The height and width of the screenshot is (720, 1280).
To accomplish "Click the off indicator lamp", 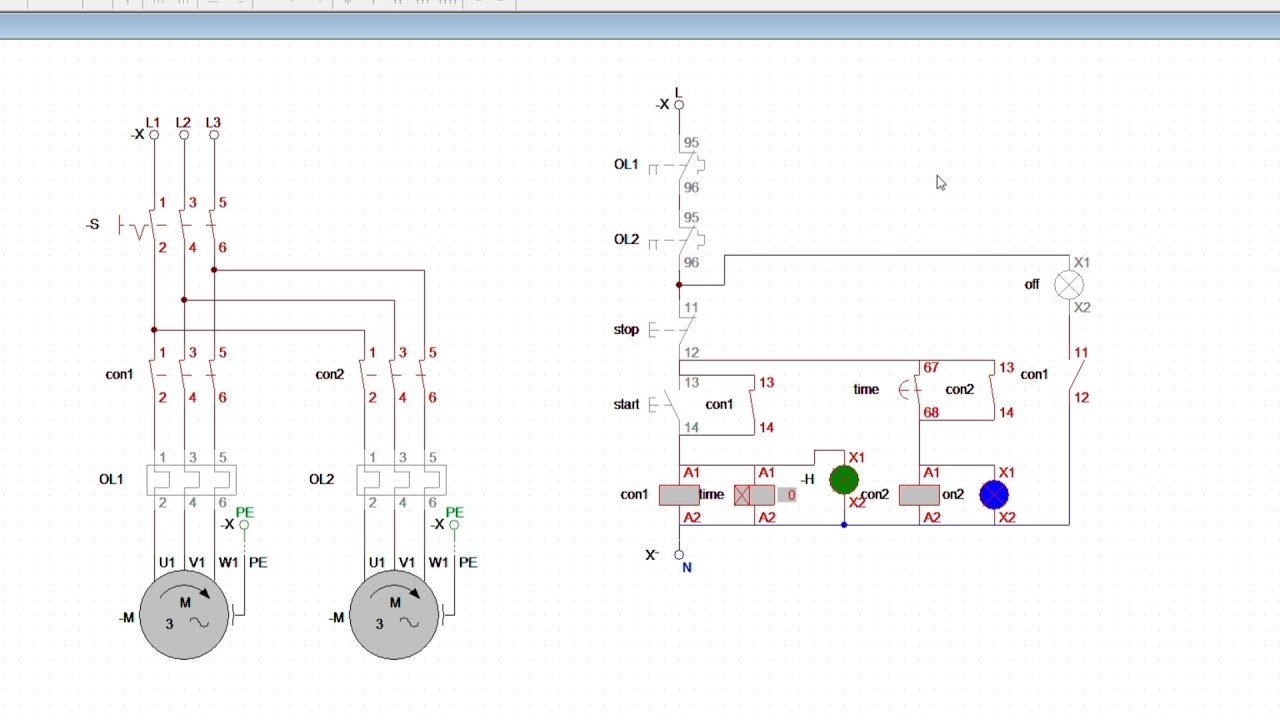I will pos(1069,285).
